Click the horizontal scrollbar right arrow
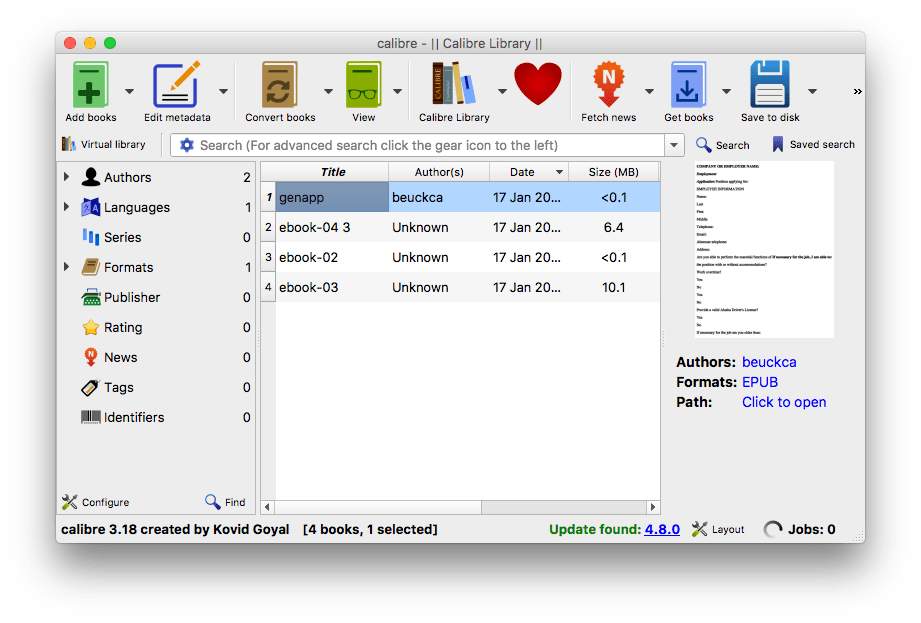This screenshot has height=623, width=921. [x=653, y=507]
